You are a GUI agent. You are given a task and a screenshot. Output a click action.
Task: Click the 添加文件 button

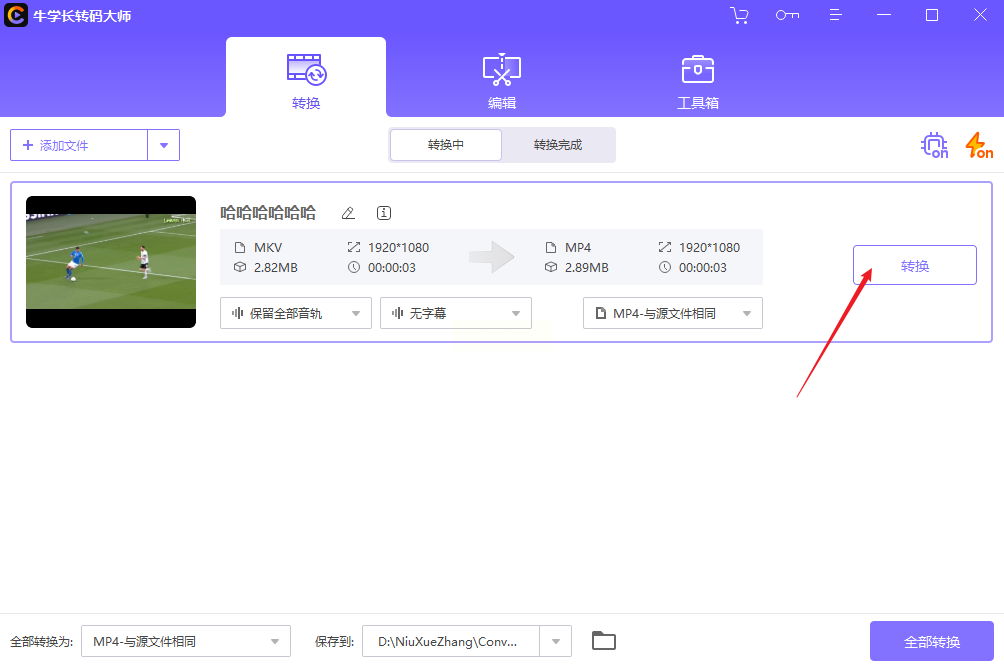click(79, 145)
